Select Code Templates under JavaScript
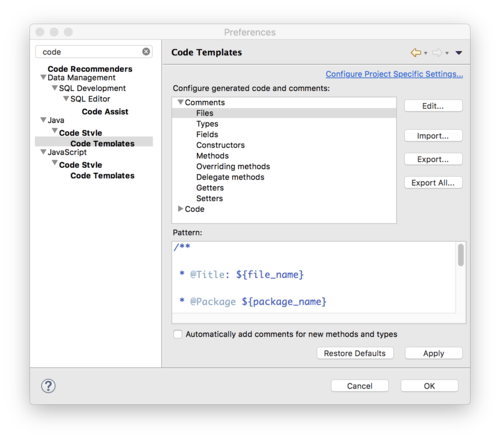 [x=102, y=176]
